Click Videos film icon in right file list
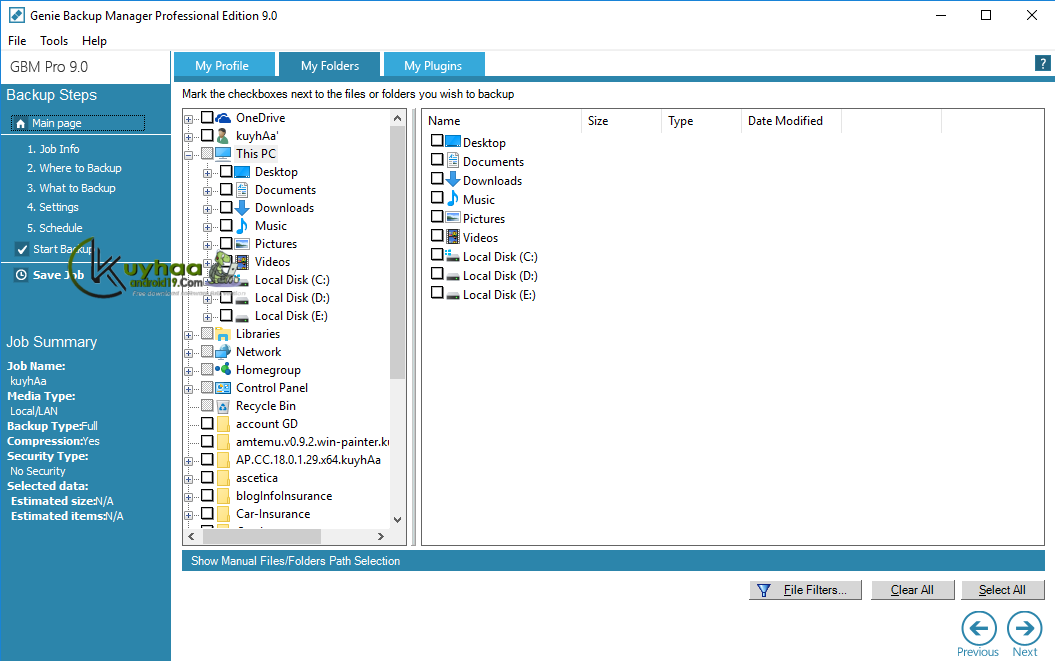The width and height of the screenshot is (1055, 661). pyautogui.click(x=453, y=237)
